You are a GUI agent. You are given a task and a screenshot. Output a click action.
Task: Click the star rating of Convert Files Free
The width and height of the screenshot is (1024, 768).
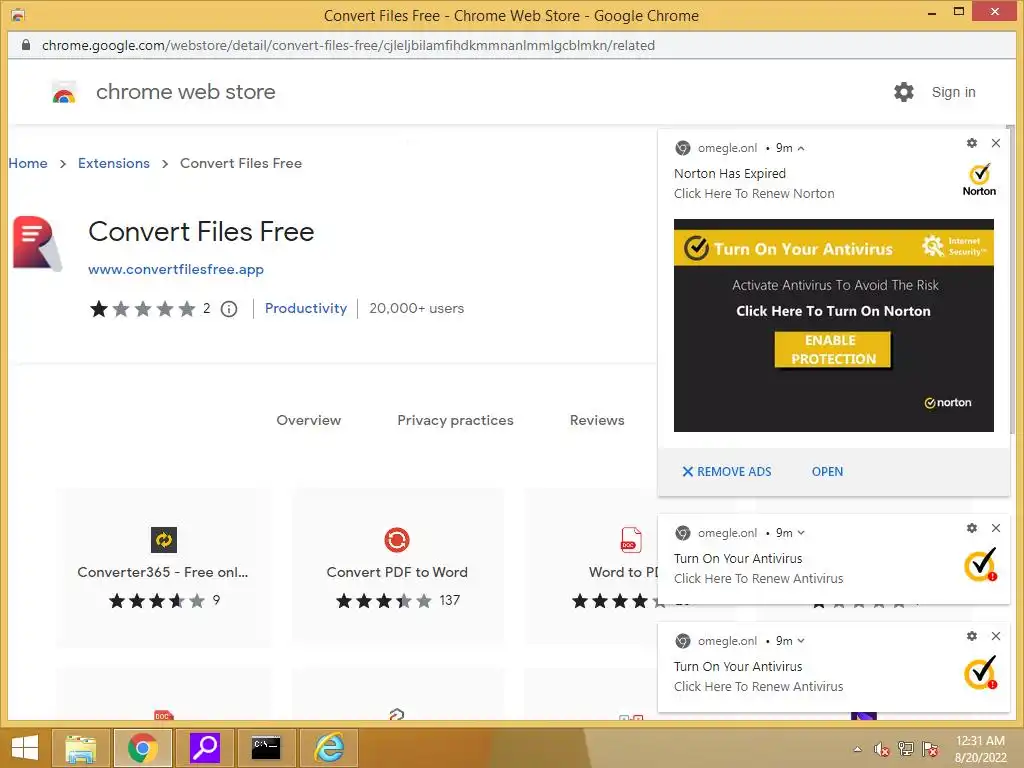(x=142, y=309)
